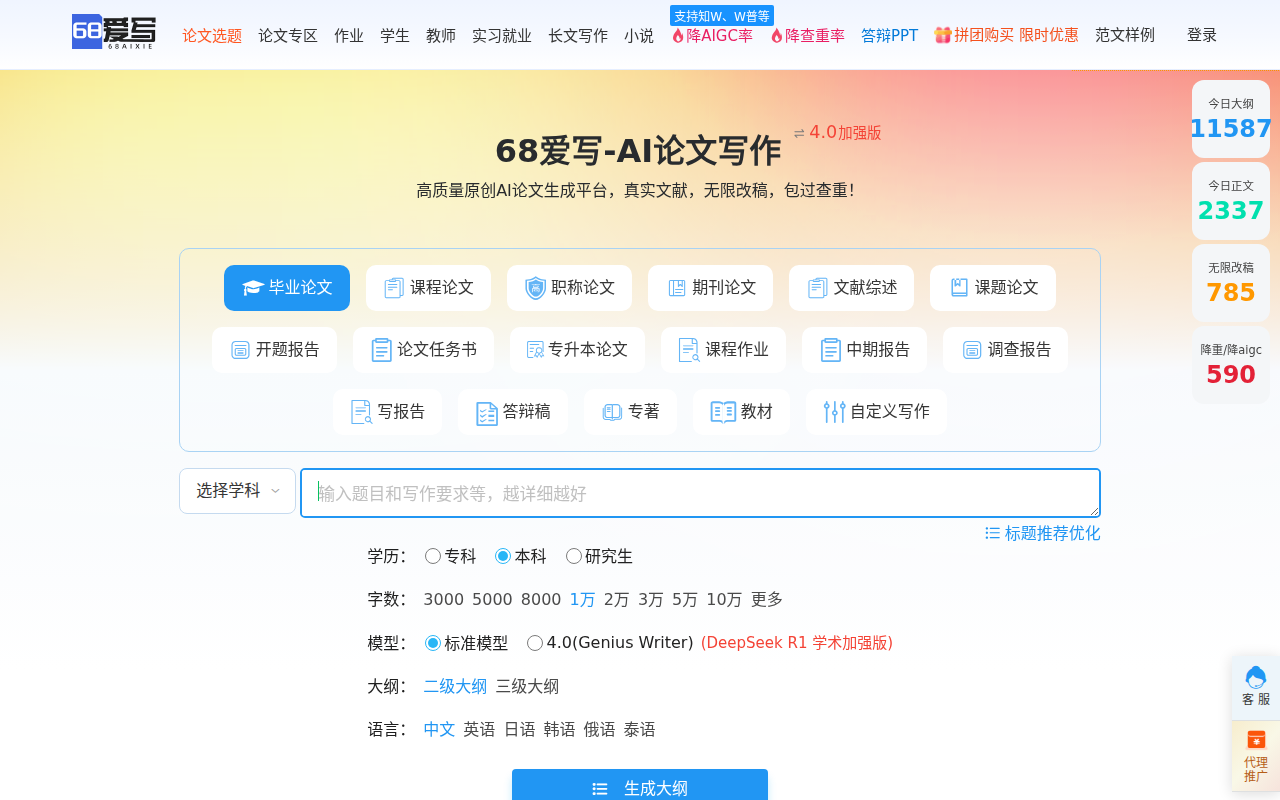
Task: Click the 课程作业 icon
Action: [689, 350]
